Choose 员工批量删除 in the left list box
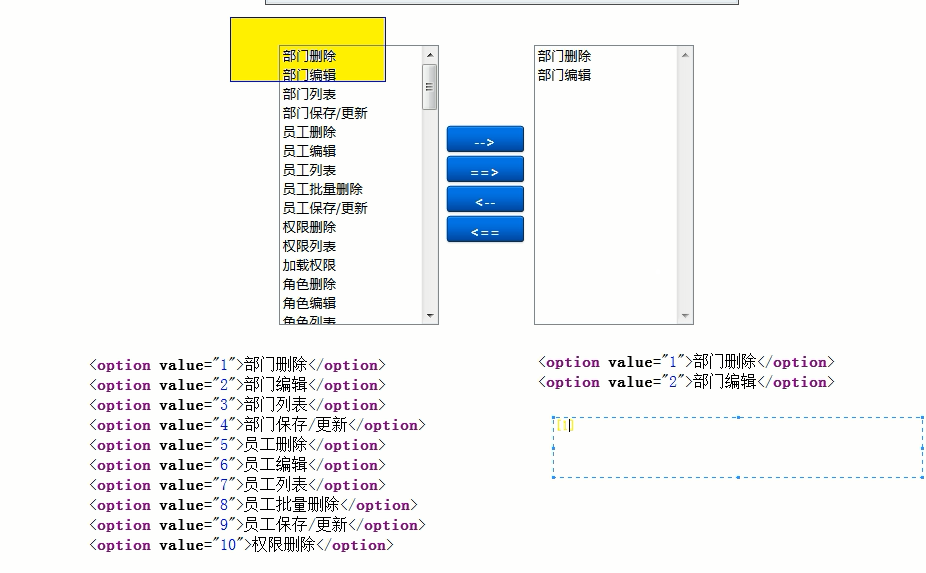 click(x=322, y=189)
